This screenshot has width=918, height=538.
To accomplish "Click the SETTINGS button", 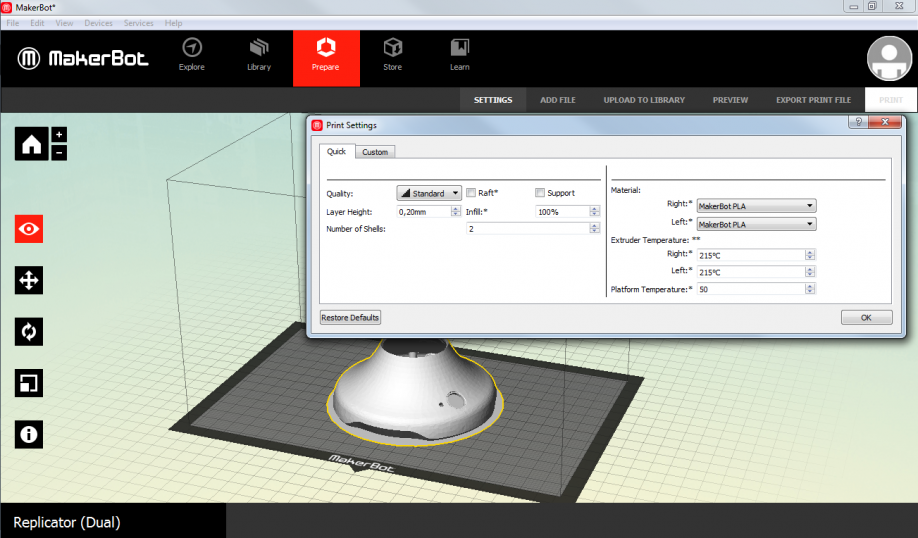I will (493, 100).
